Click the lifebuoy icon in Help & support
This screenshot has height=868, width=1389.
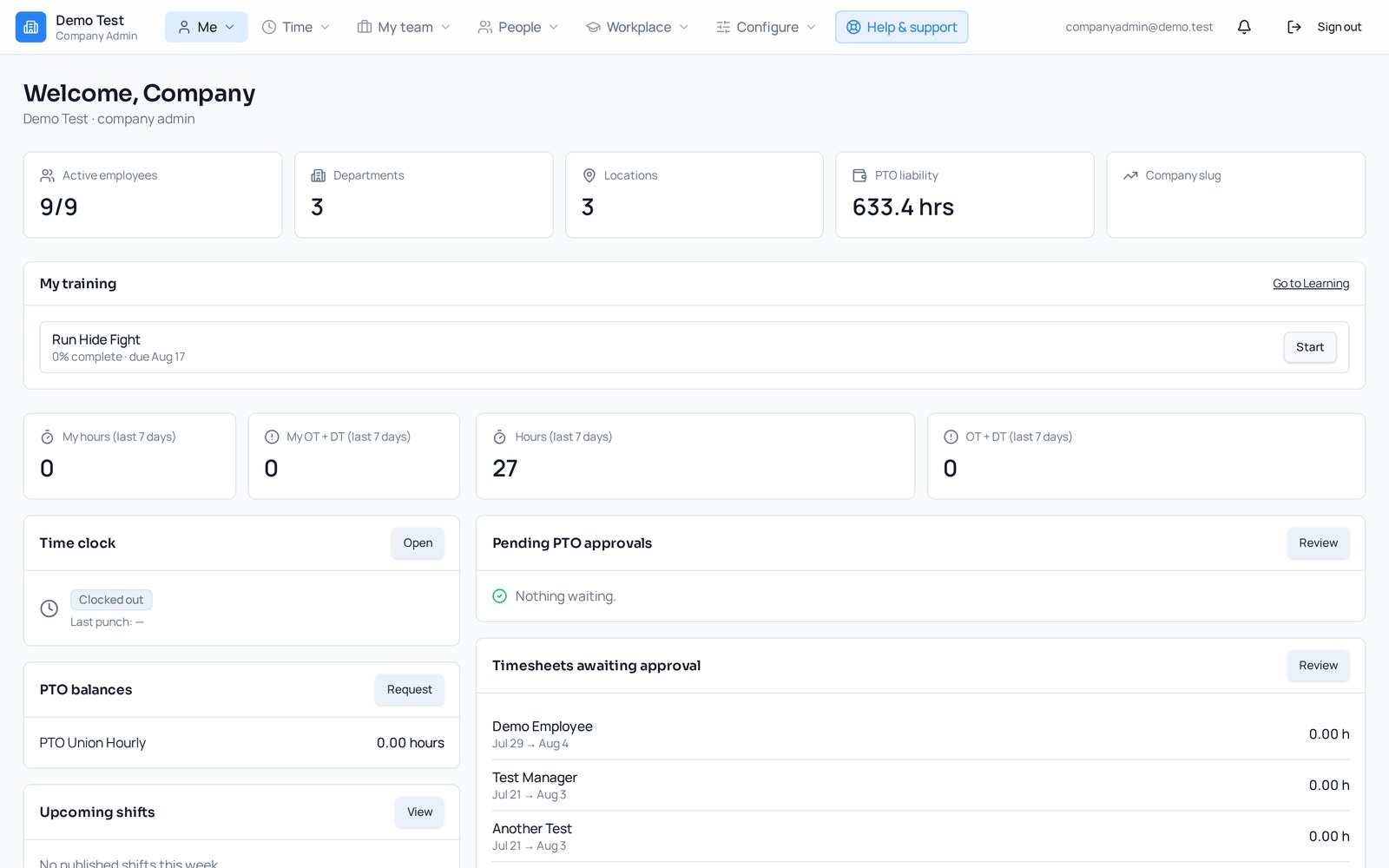(x=853, y=27)
